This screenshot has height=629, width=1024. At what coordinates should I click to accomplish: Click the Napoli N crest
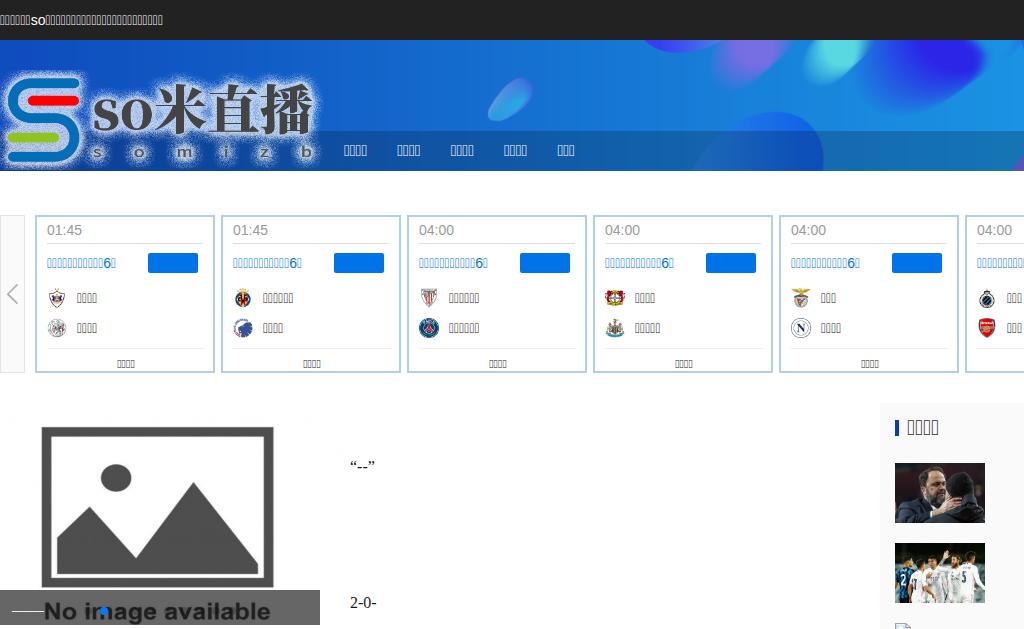[x=801, y=328]
